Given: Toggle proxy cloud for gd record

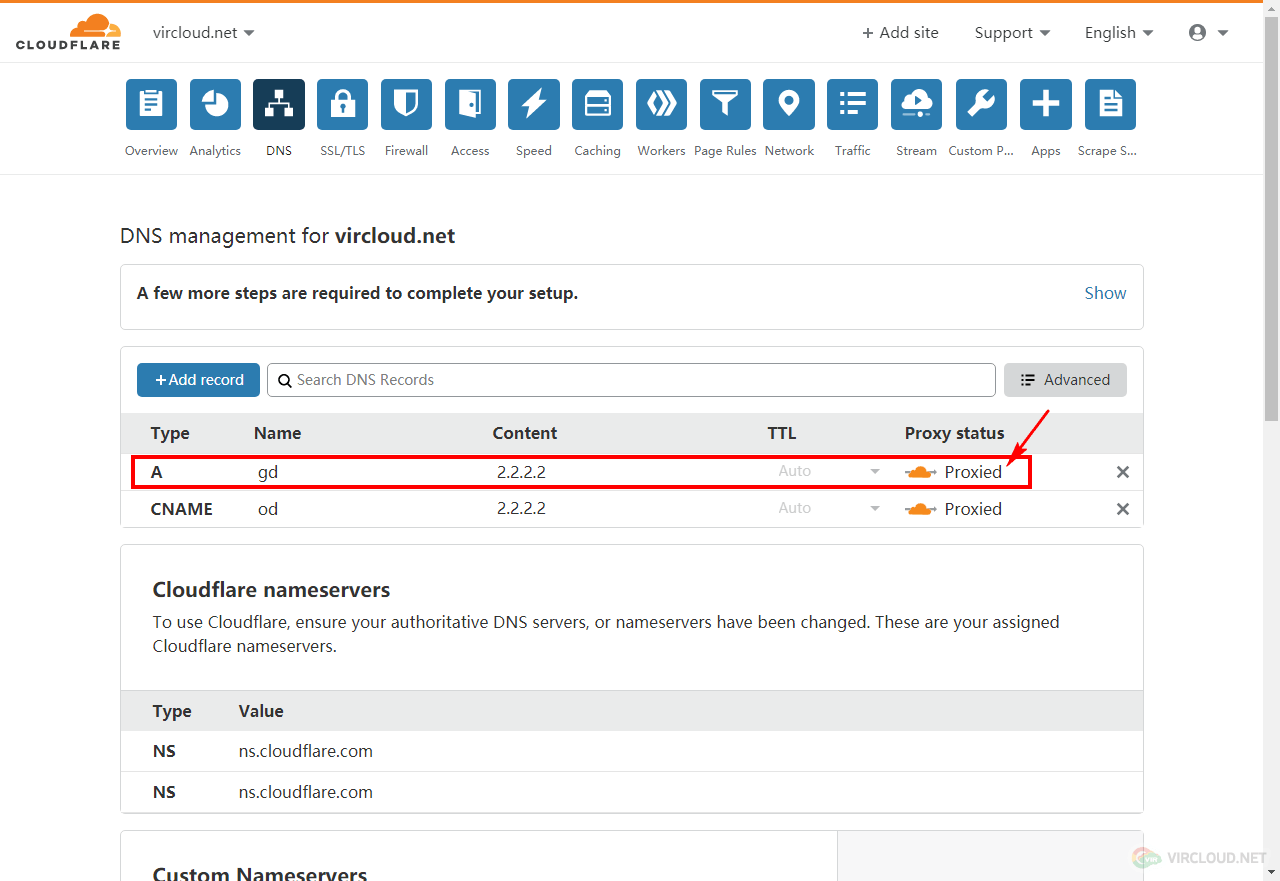Looking at the screenshot, I should pyautogui.click(x=921, y=472).
